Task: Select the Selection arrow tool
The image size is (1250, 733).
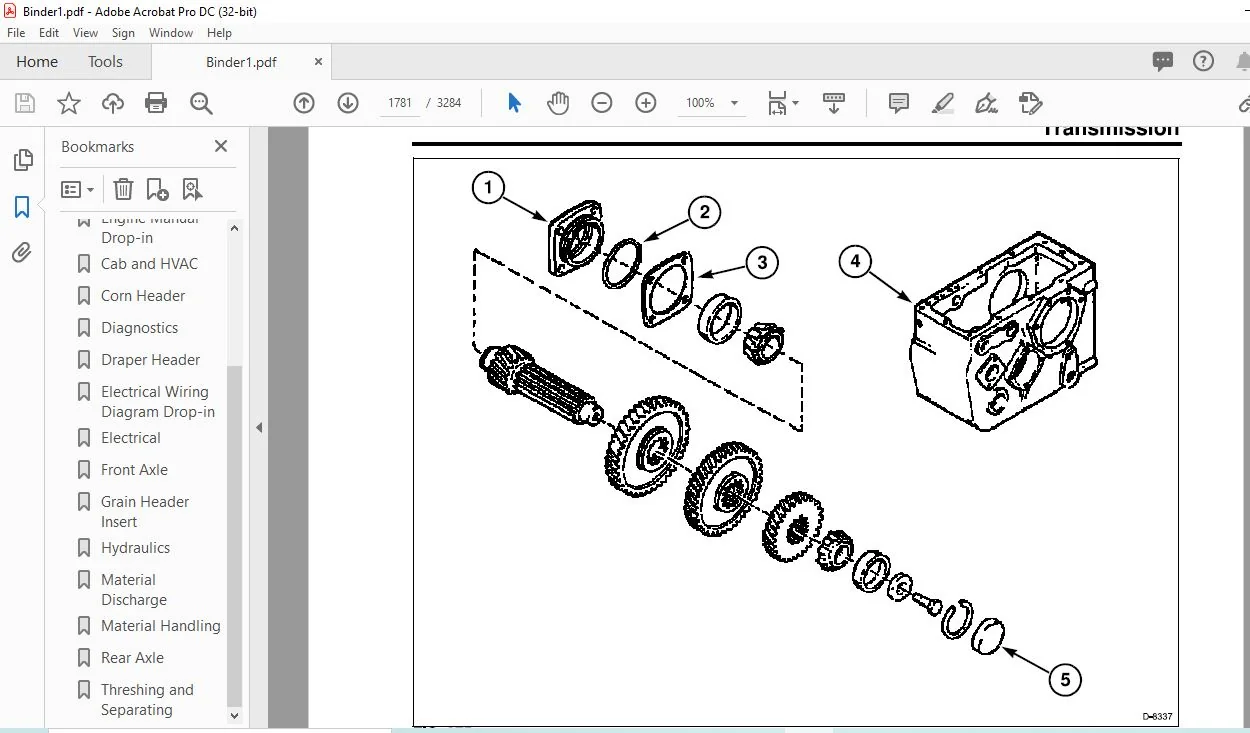Action: click(514, 103)
